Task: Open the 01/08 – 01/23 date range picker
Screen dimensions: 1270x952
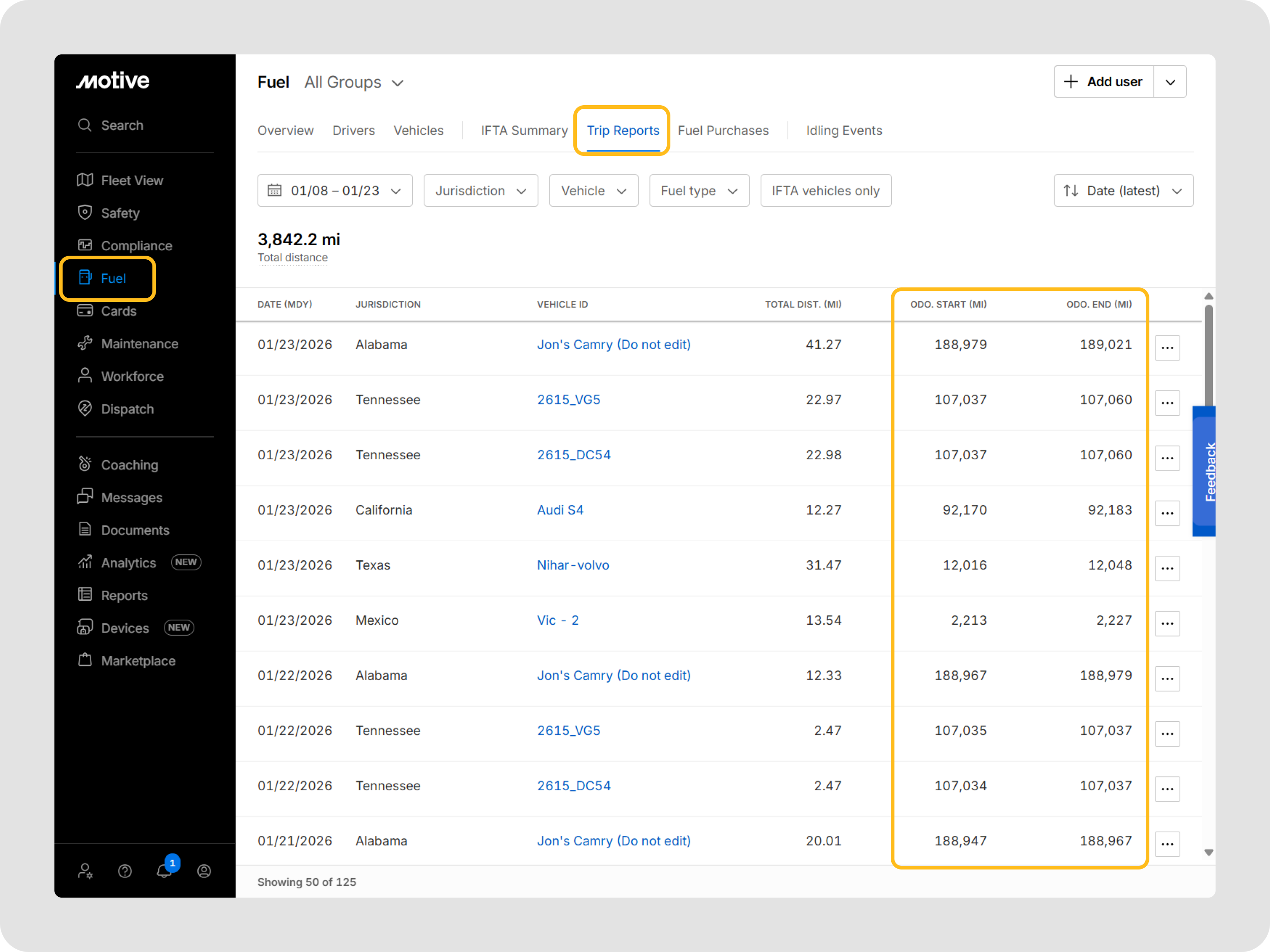Action: (335, 190)
